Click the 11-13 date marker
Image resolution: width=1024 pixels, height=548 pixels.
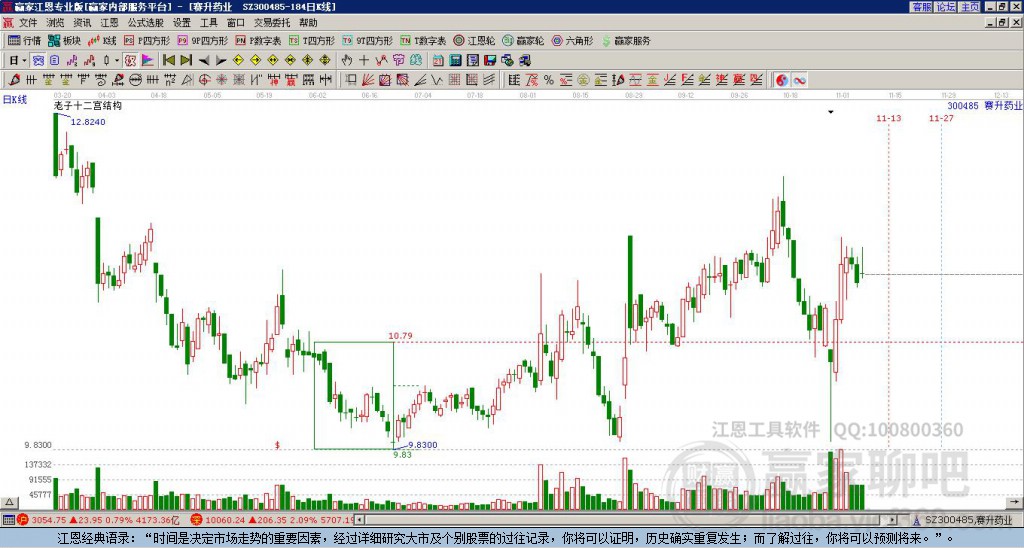pyautogui.click(x=889, y=118)
